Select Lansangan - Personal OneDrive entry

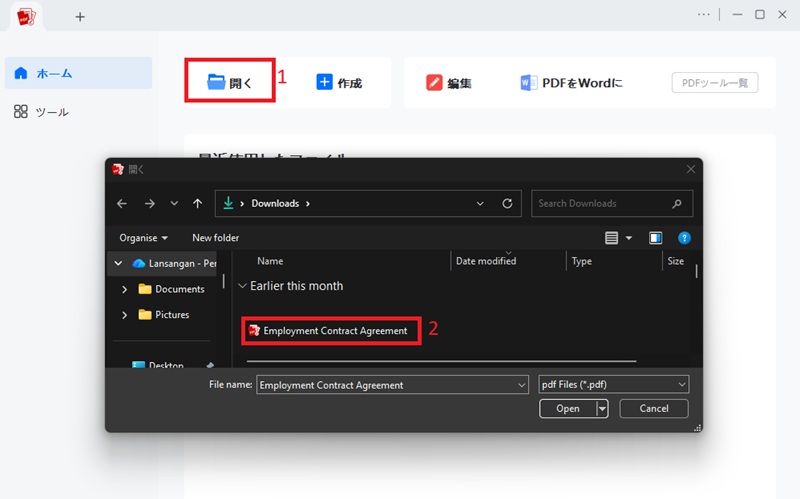click(x=174, y=263)
